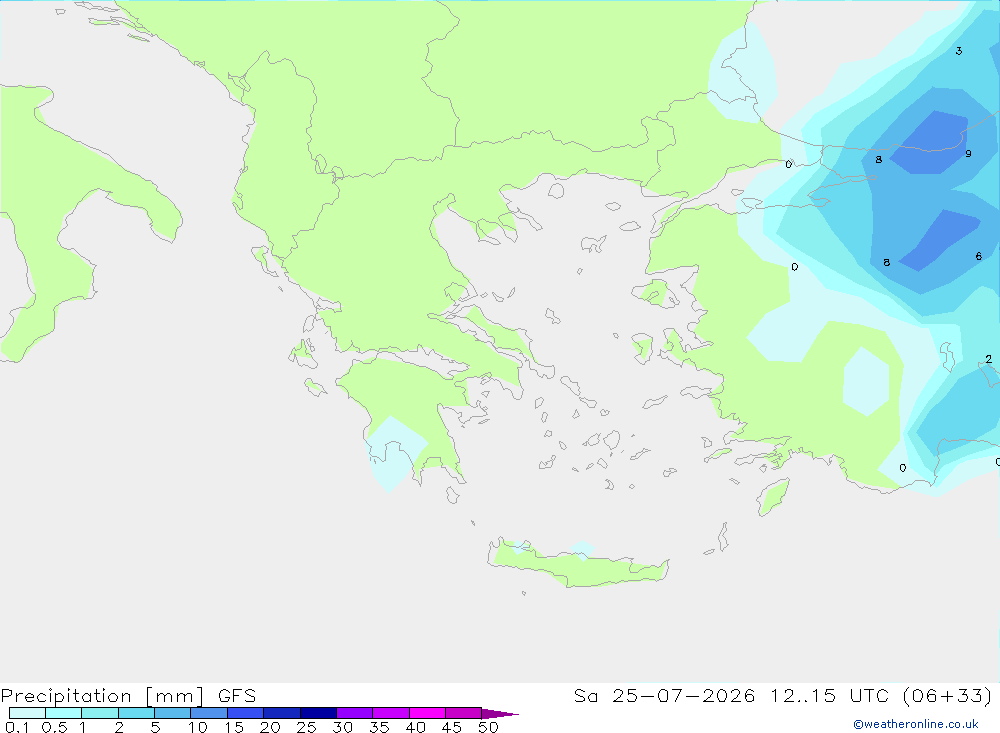The image size is (1000, 733).
Task: Click the precipitation value '2' on the map
Action: click(x=989, y=359)
